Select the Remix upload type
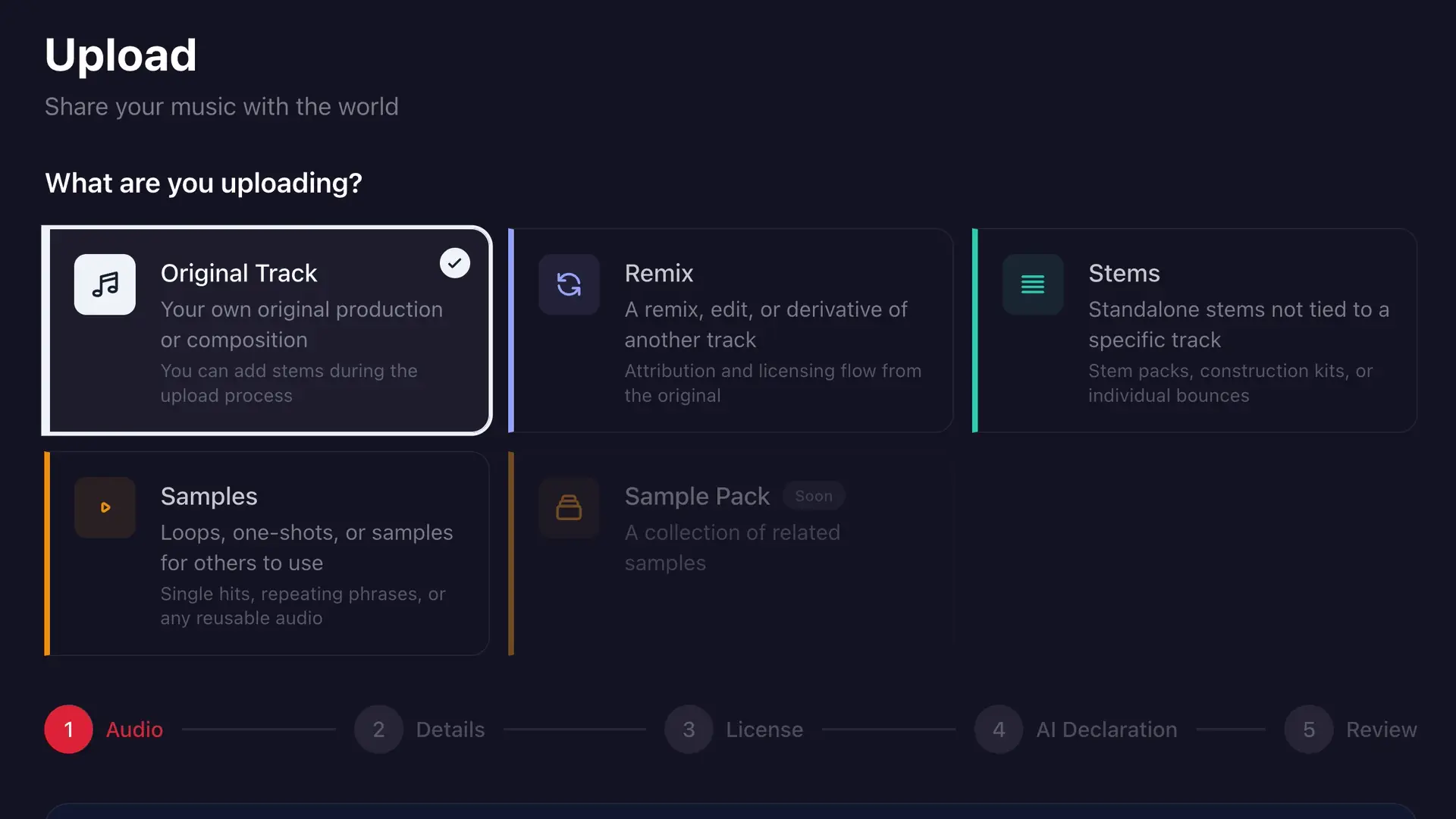The height and width of the screenshot is (819, 1456). pos(730,330)
